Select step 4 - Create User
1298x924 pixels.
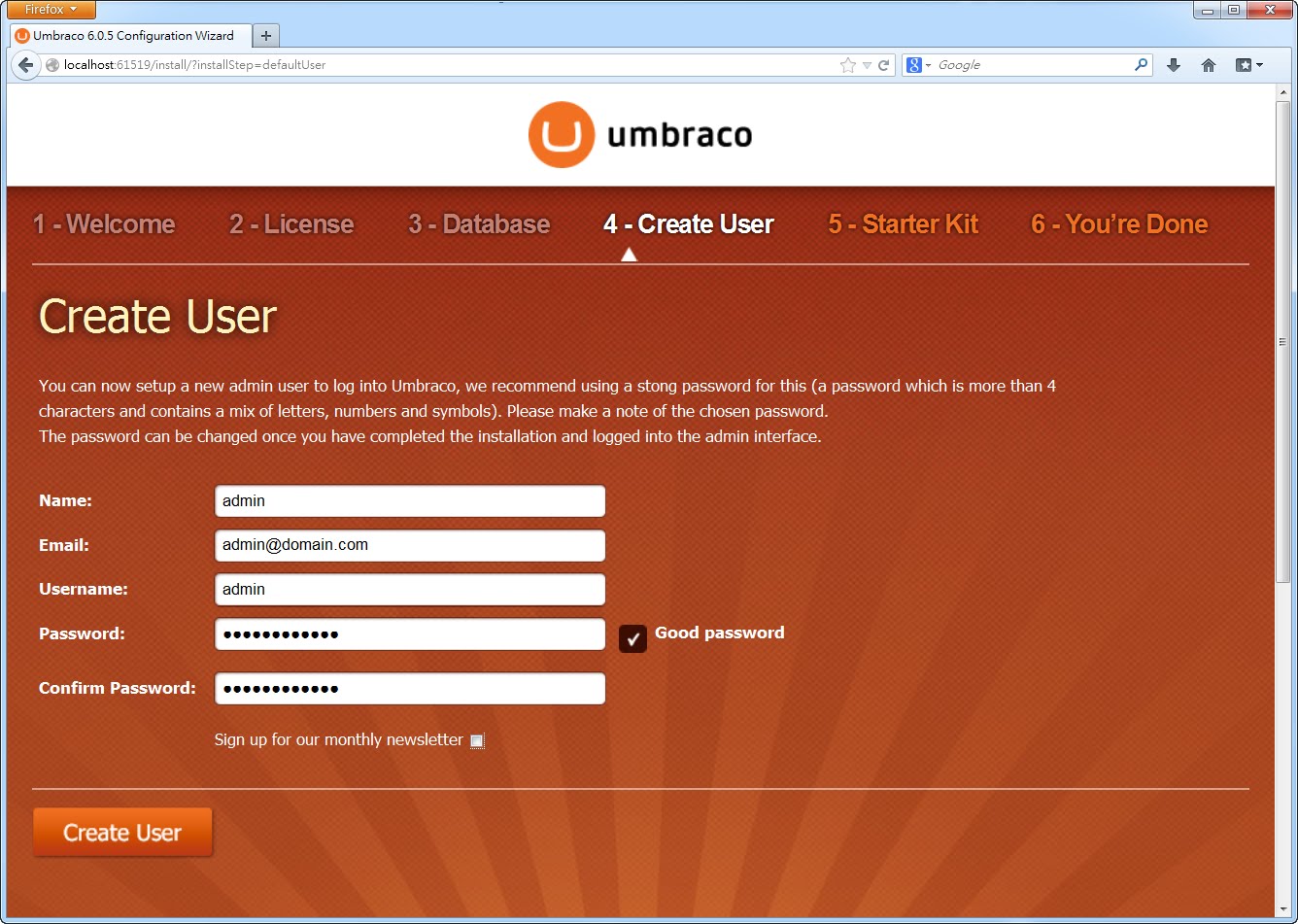(x=688, y=224)
